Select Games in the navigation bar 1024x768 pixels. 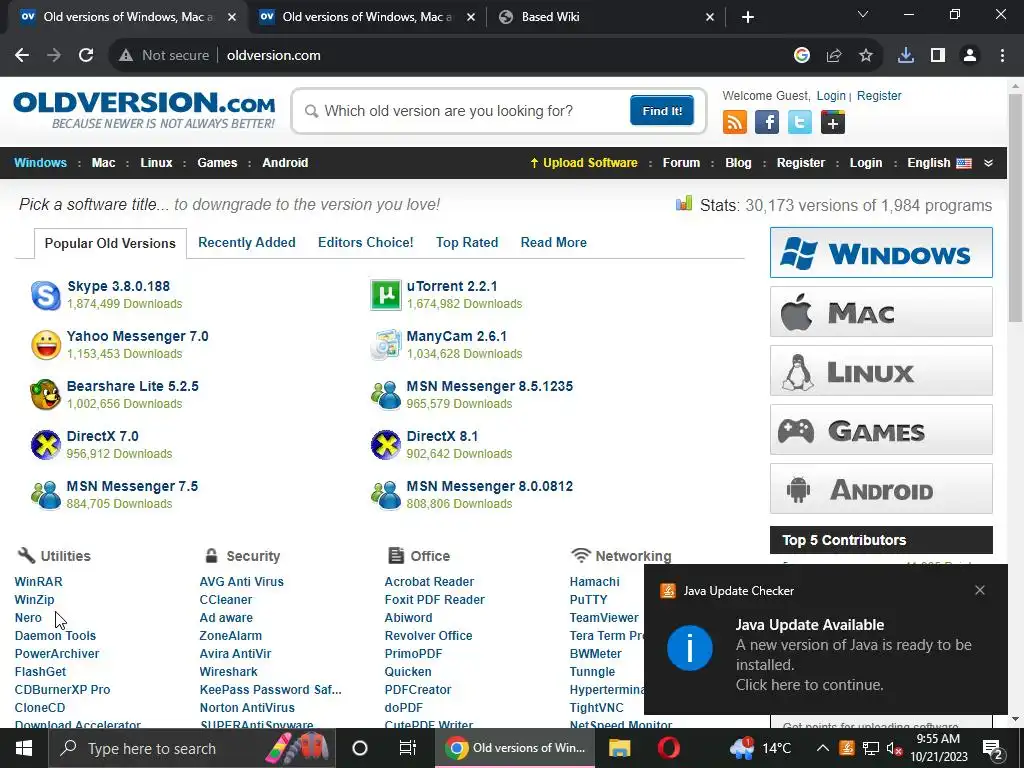click(x=217, y=163)
